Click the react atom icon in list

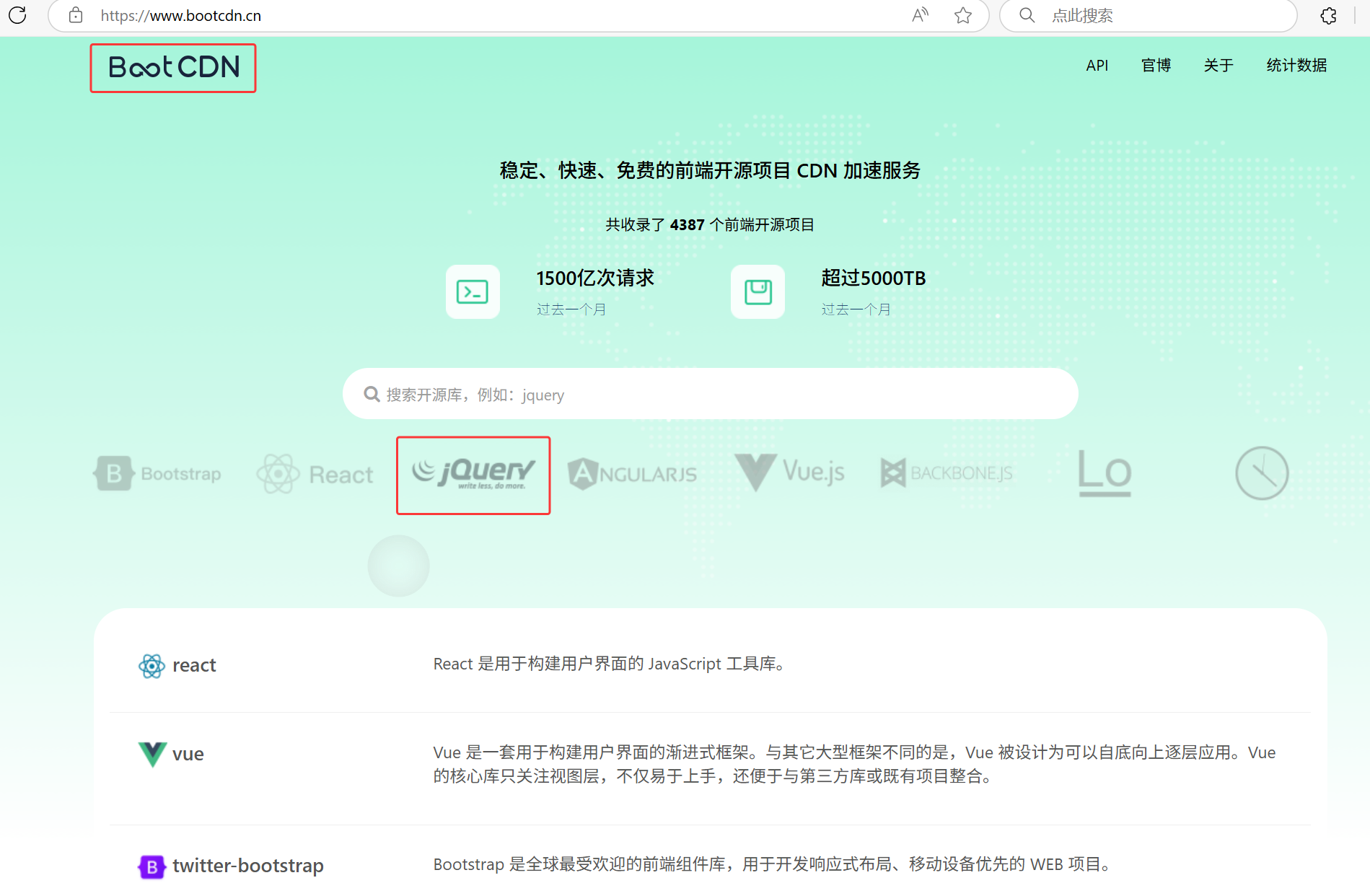[152, 665]
